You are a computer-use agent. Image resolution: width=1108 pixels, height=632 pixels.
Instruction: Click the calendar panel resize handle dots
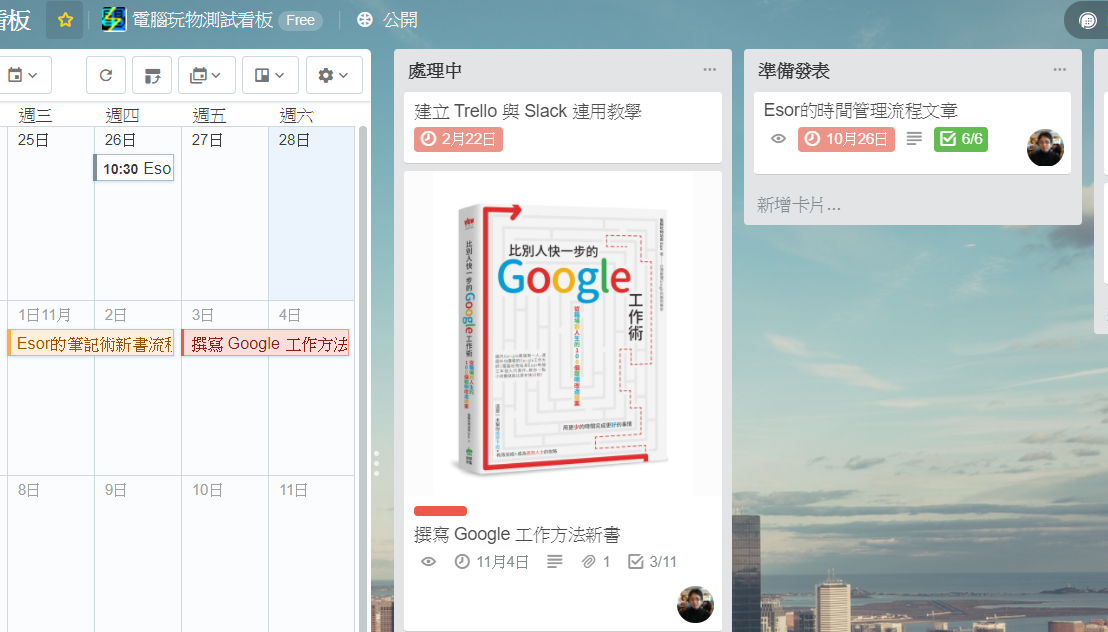coord(377,463)
